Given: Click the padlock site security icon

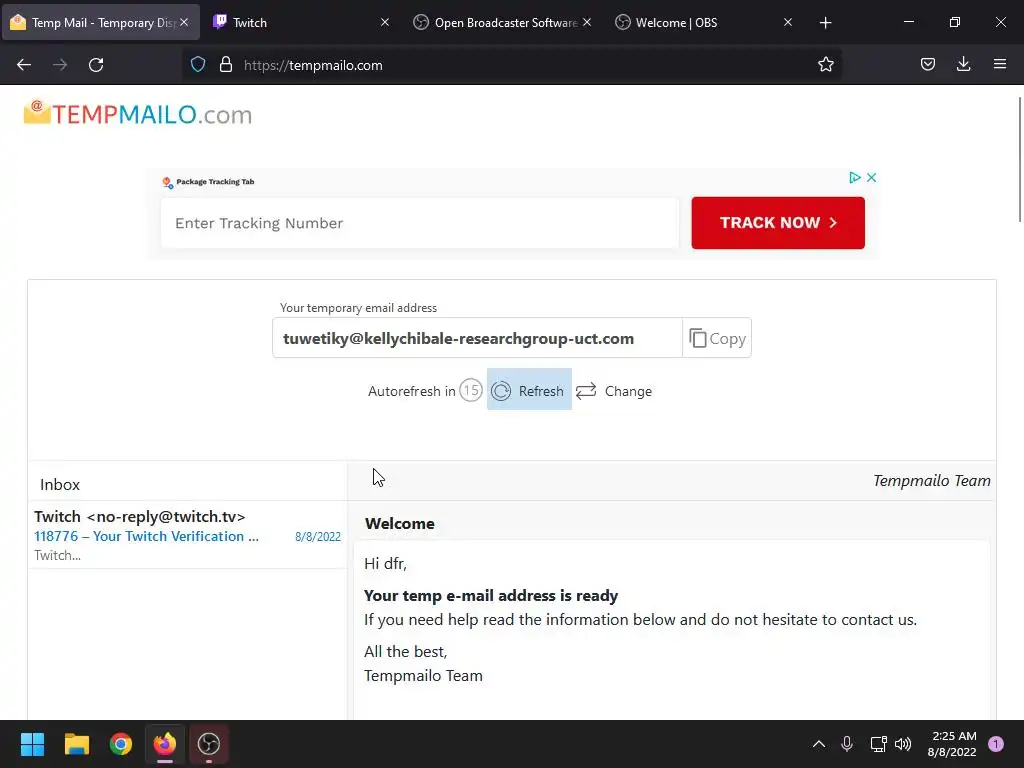Looking at the screenshot, I should [226, 64].
